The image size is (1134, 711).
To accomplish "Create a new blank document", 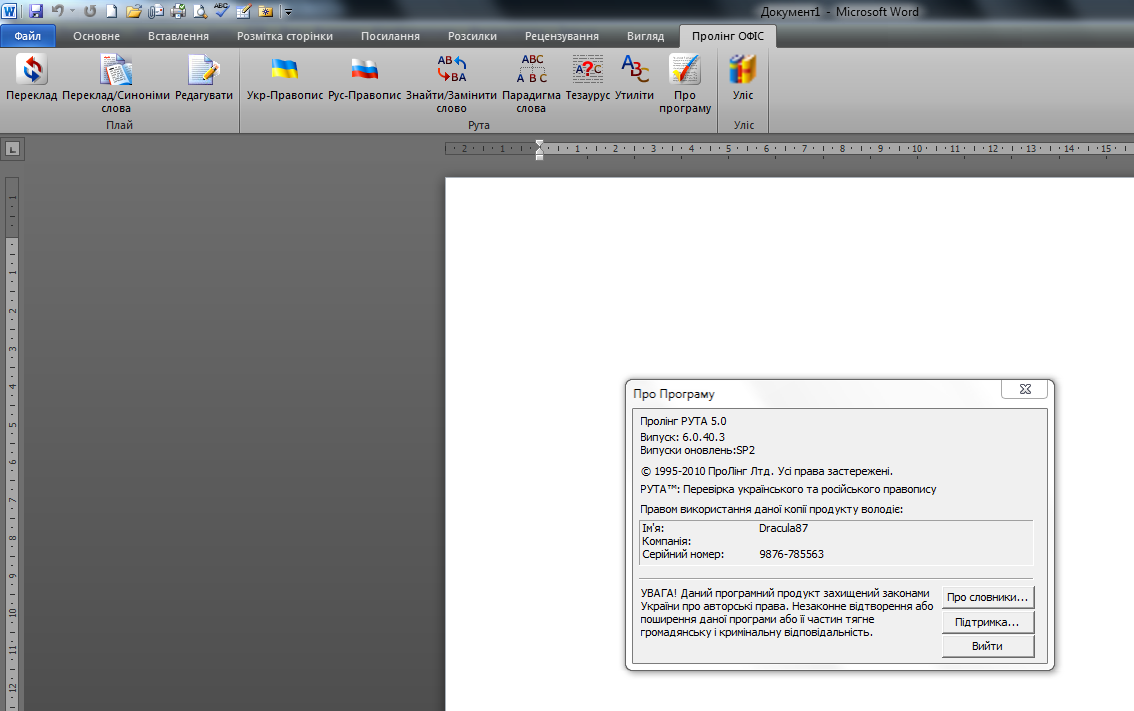I will [111, 11].
